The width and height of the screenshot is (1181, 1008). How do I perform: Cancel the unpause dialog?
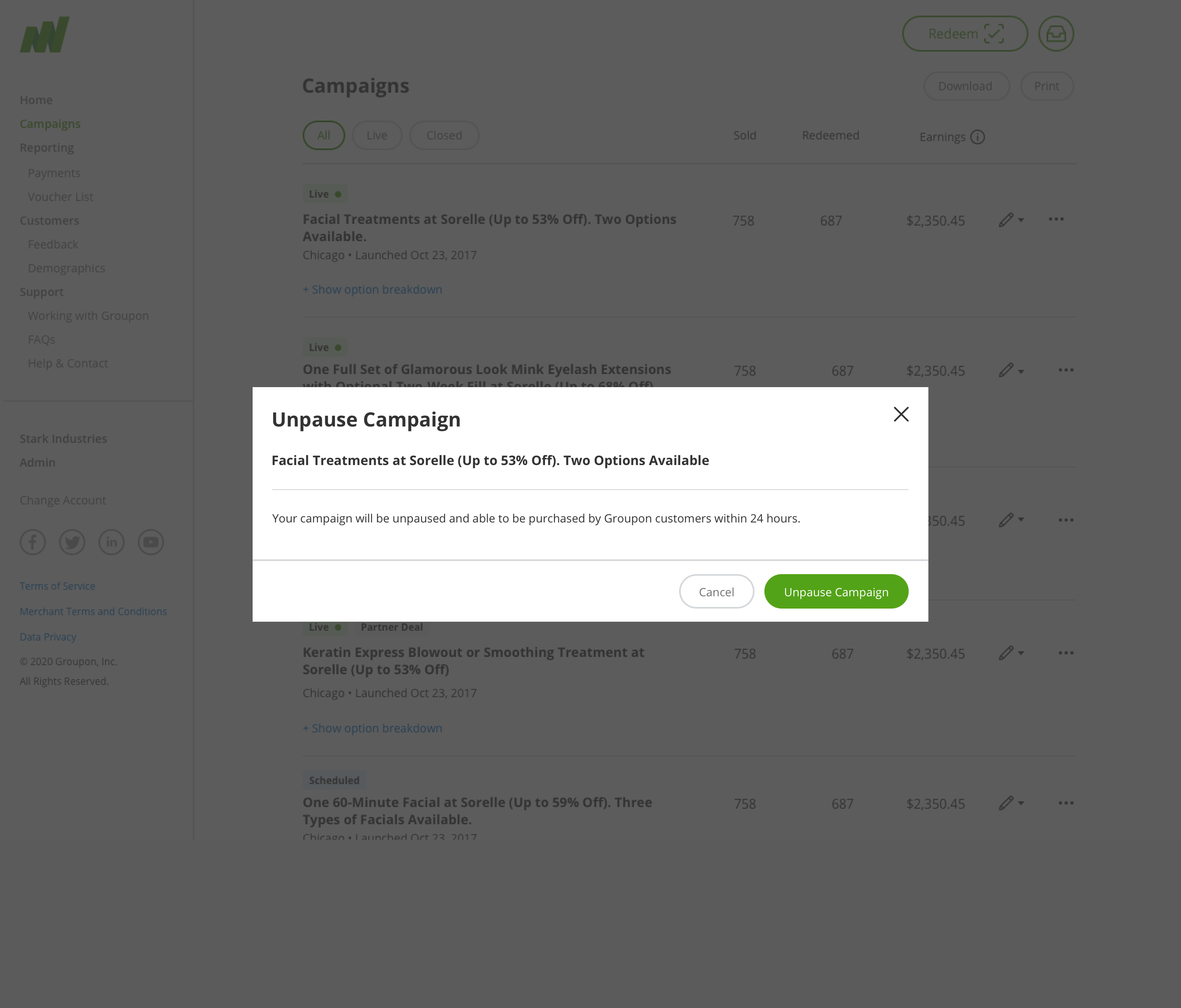716,591
